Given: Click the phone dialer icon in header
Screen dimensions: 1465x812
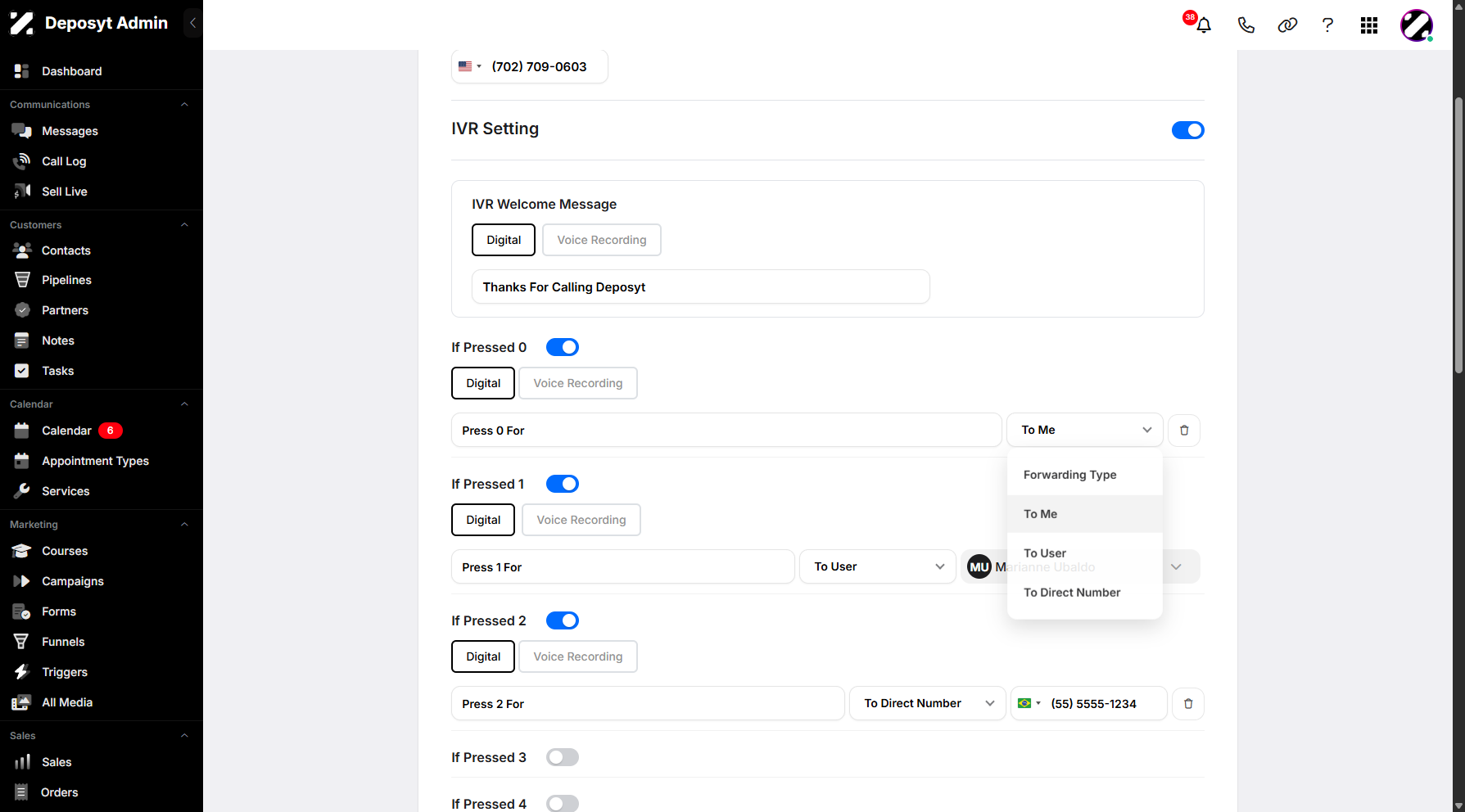Looking at the screenshot, I should click(1246, 25).
